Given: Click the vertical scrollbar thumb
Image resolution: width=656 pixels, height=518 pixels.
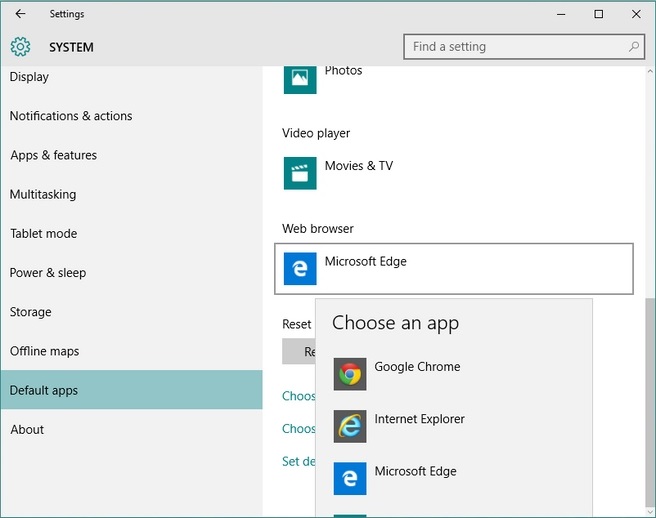Looking at the screenshot, I should point(650,403).
